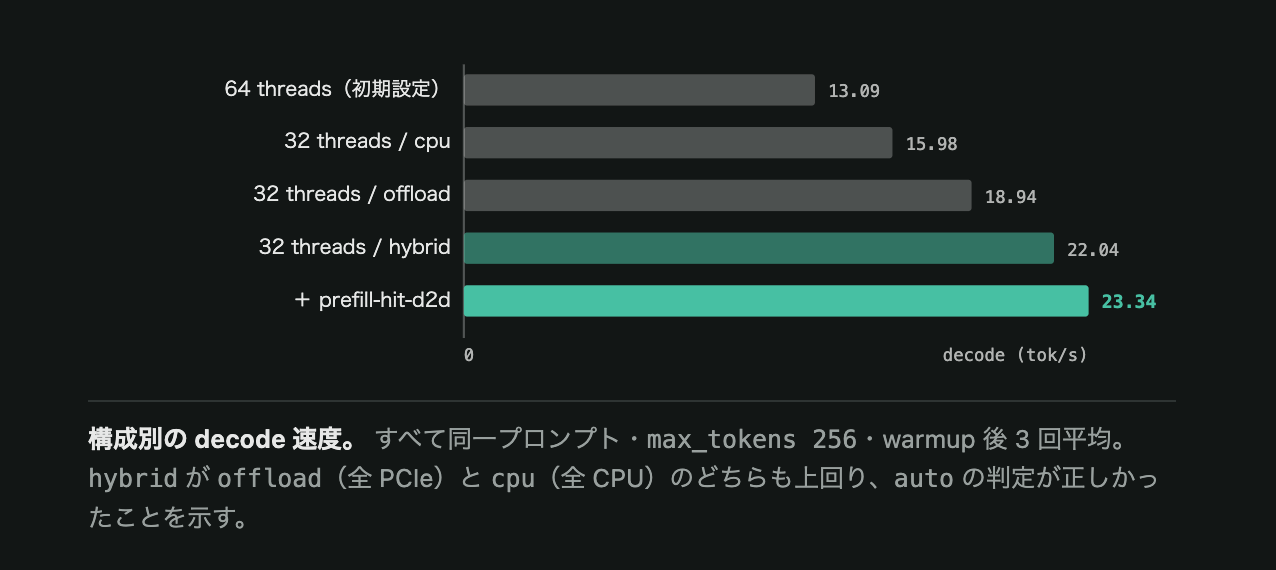1276x570 pixels.
Task: Select the 18.94 value label
Action: click(x=1011, y=197)
